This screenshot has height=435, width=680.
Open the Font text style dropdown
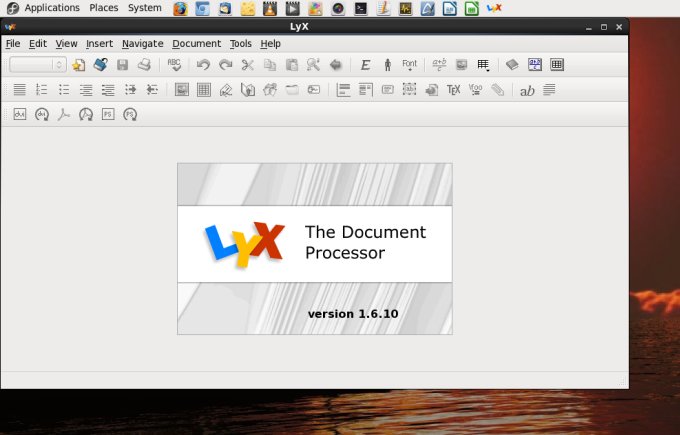tap(409, 65)
